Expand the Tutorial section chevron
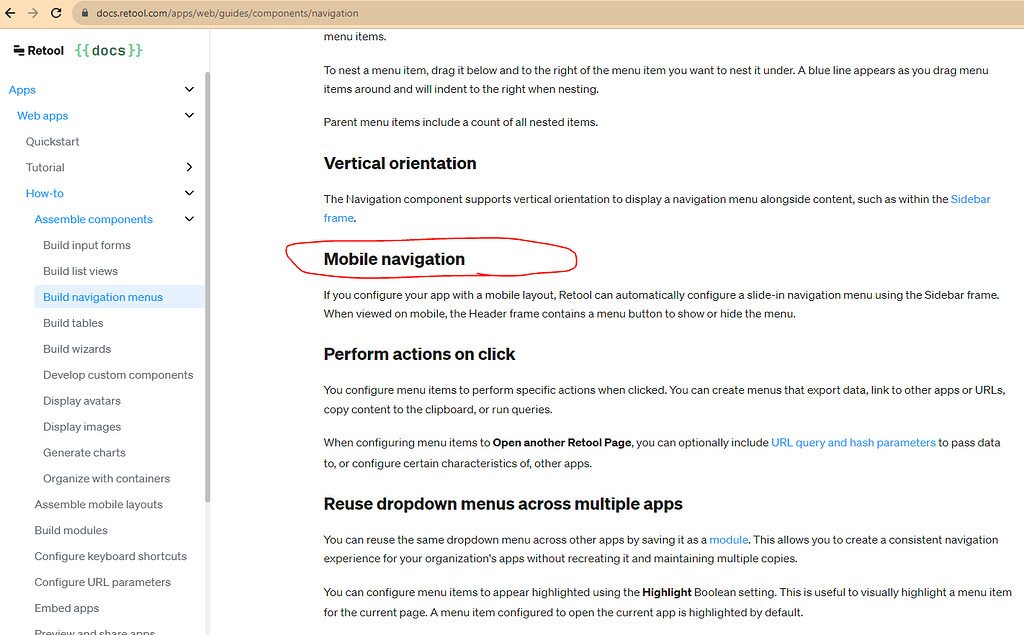This screenshot has height=635, width=1024. coord(190,168)
